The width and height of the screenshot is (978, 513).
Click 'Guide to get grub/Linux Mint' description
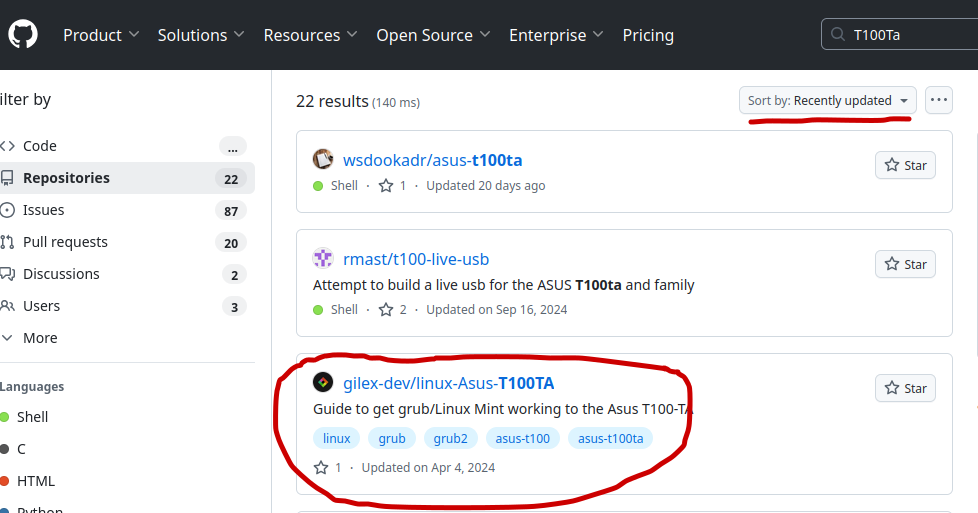[x=503, y=409]
